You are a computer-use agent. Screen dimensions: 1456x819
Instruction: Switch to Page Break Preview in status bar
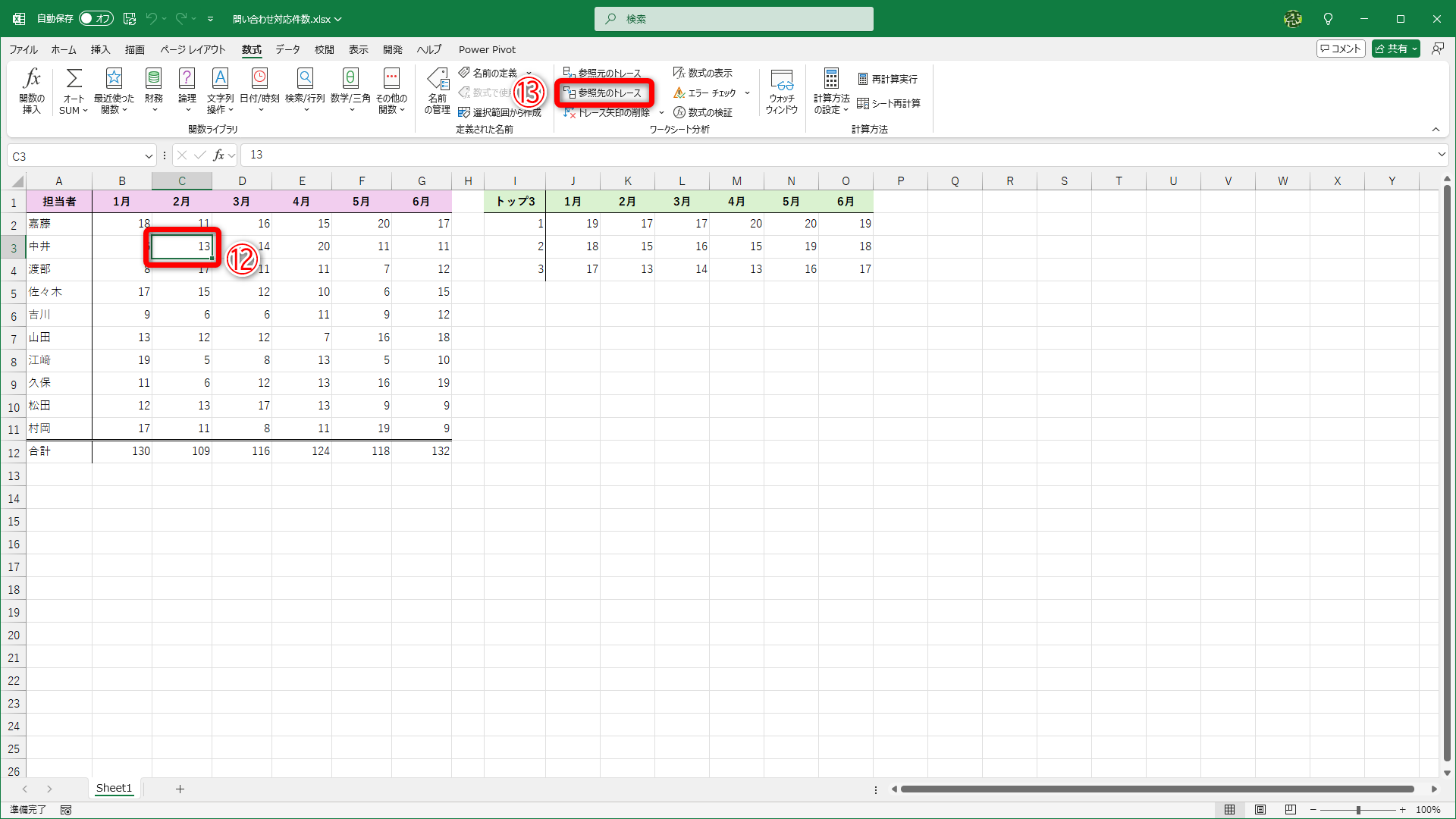point(1291,810)
